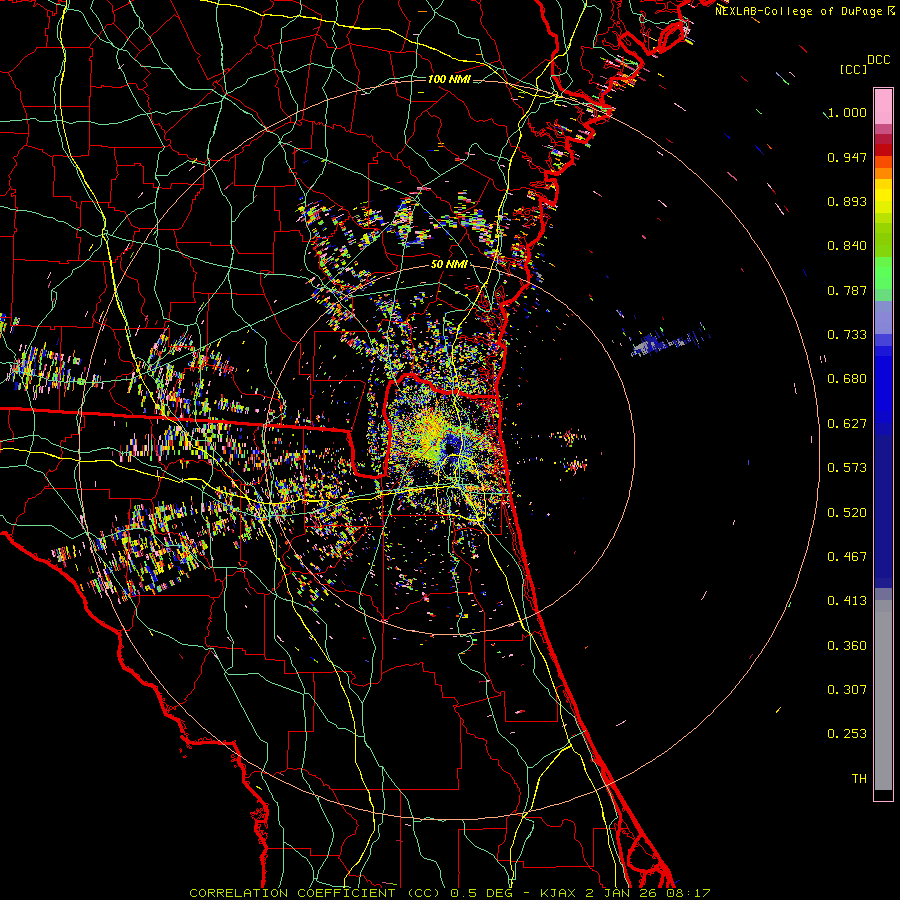Select the 0.733 scale value
The height and width of the screenshot is (900, 900).
click(847, 335)
